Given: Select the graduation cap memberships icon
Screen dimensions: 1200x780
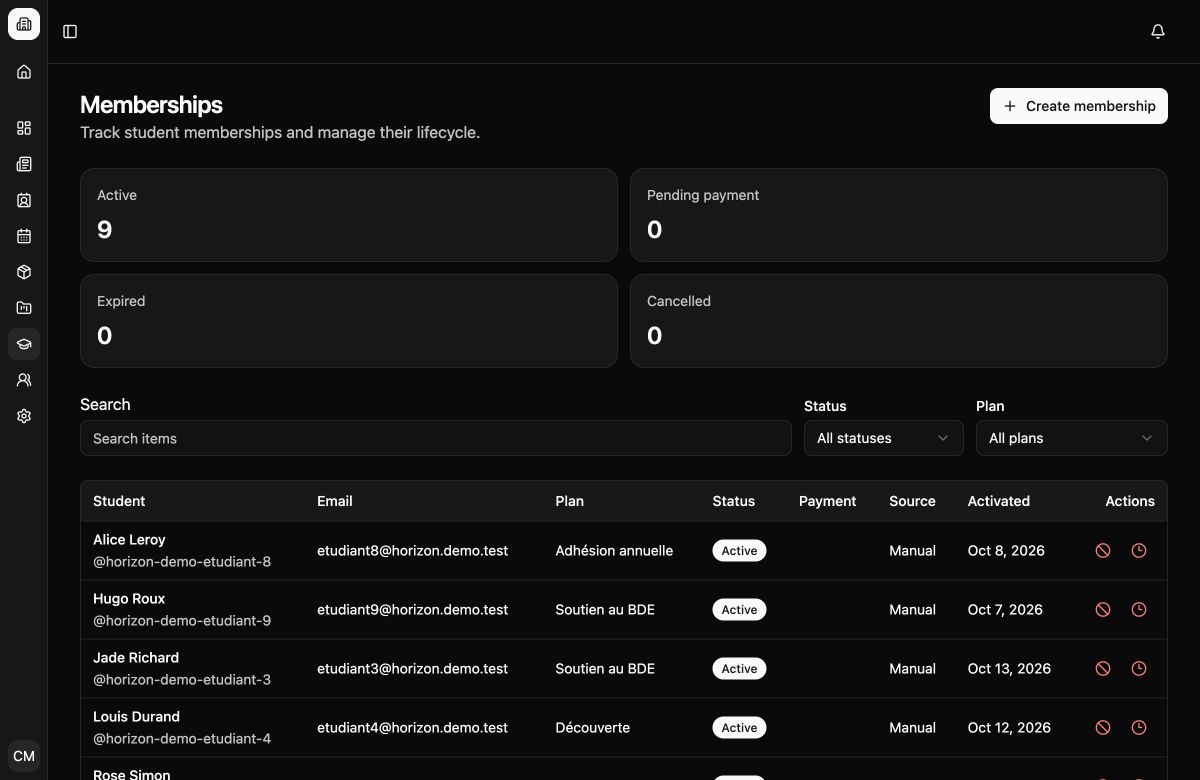Looking at the screenshot, I should tap(24, 344).
